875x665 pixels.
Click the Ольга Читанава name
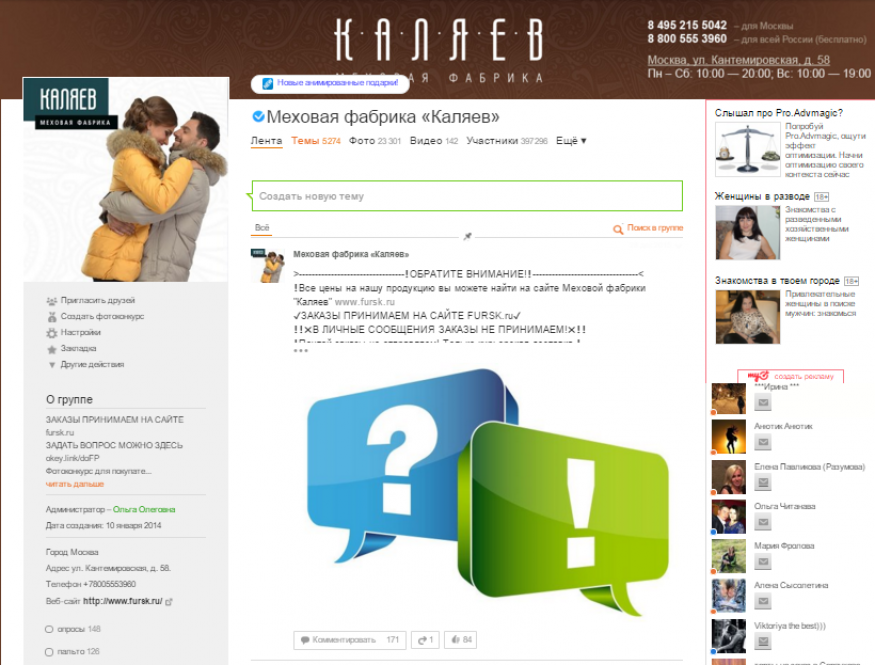785,507
